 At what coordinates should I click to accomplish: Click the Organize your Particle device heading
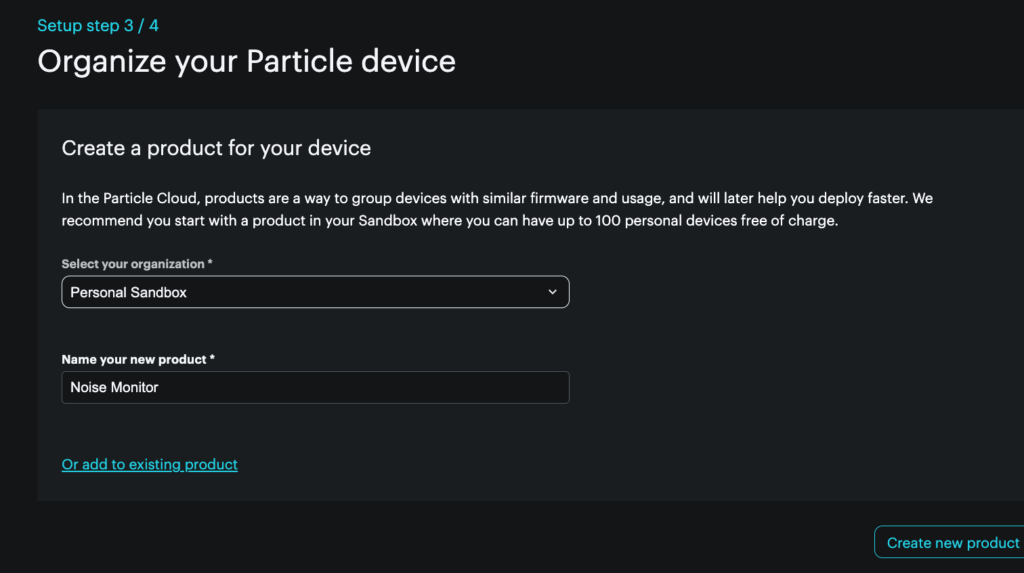click(246, 62)
